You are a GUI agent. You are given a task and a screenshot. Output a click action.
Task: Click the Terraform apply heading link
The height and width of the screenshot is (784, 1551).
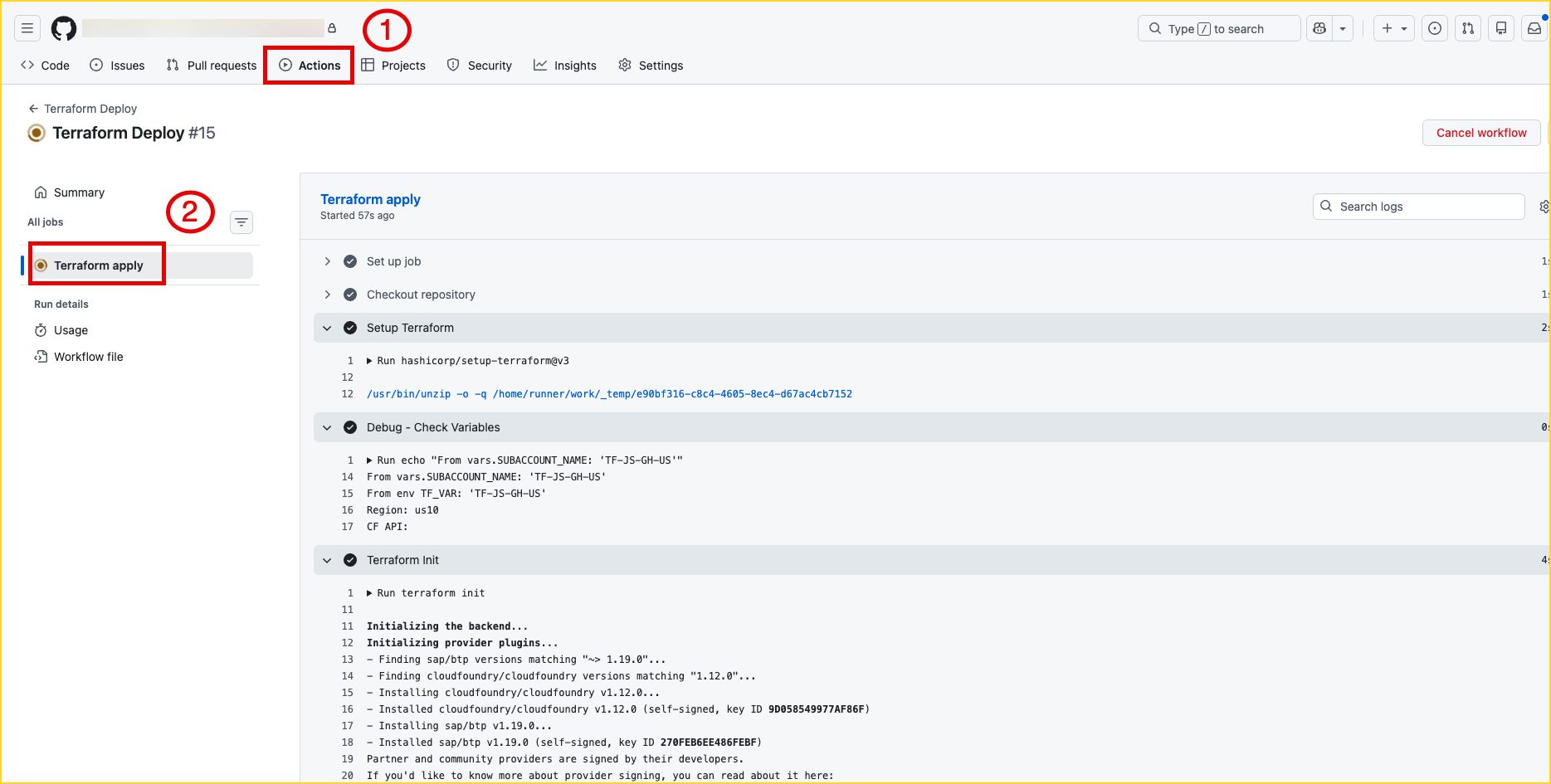click(x=370, y=199)
